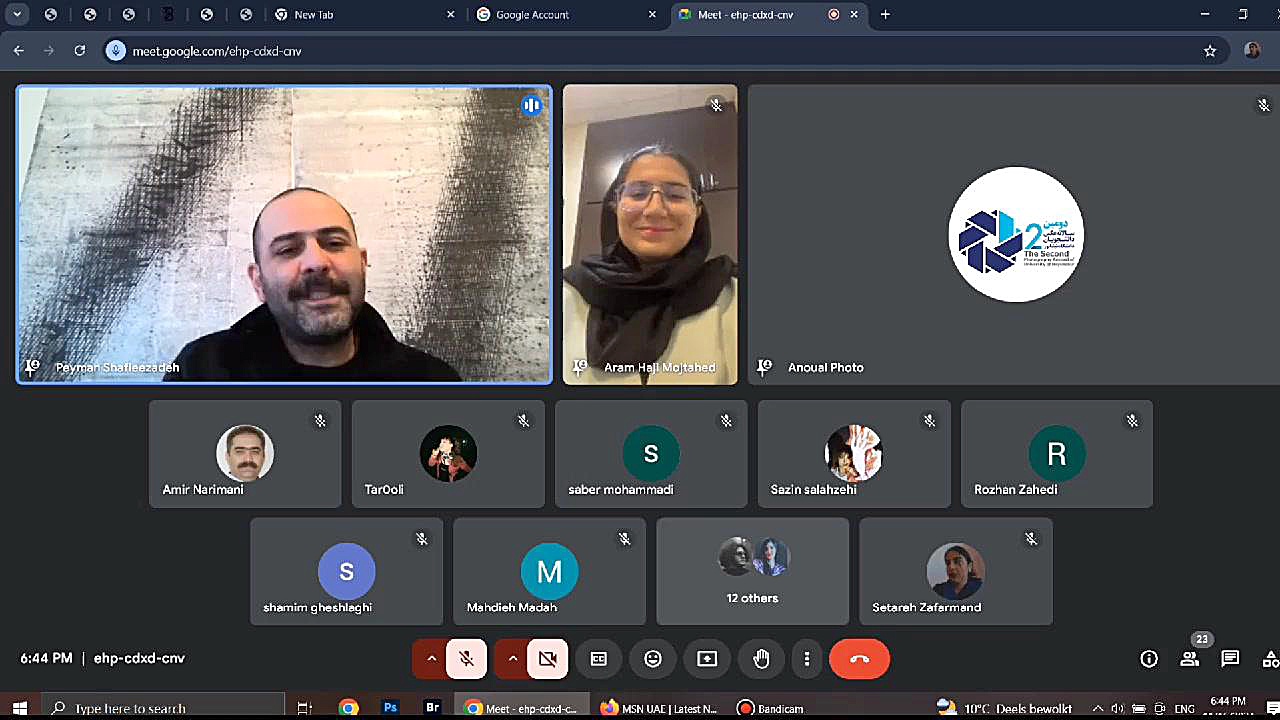Go back to the previous page

pos(19,51)
